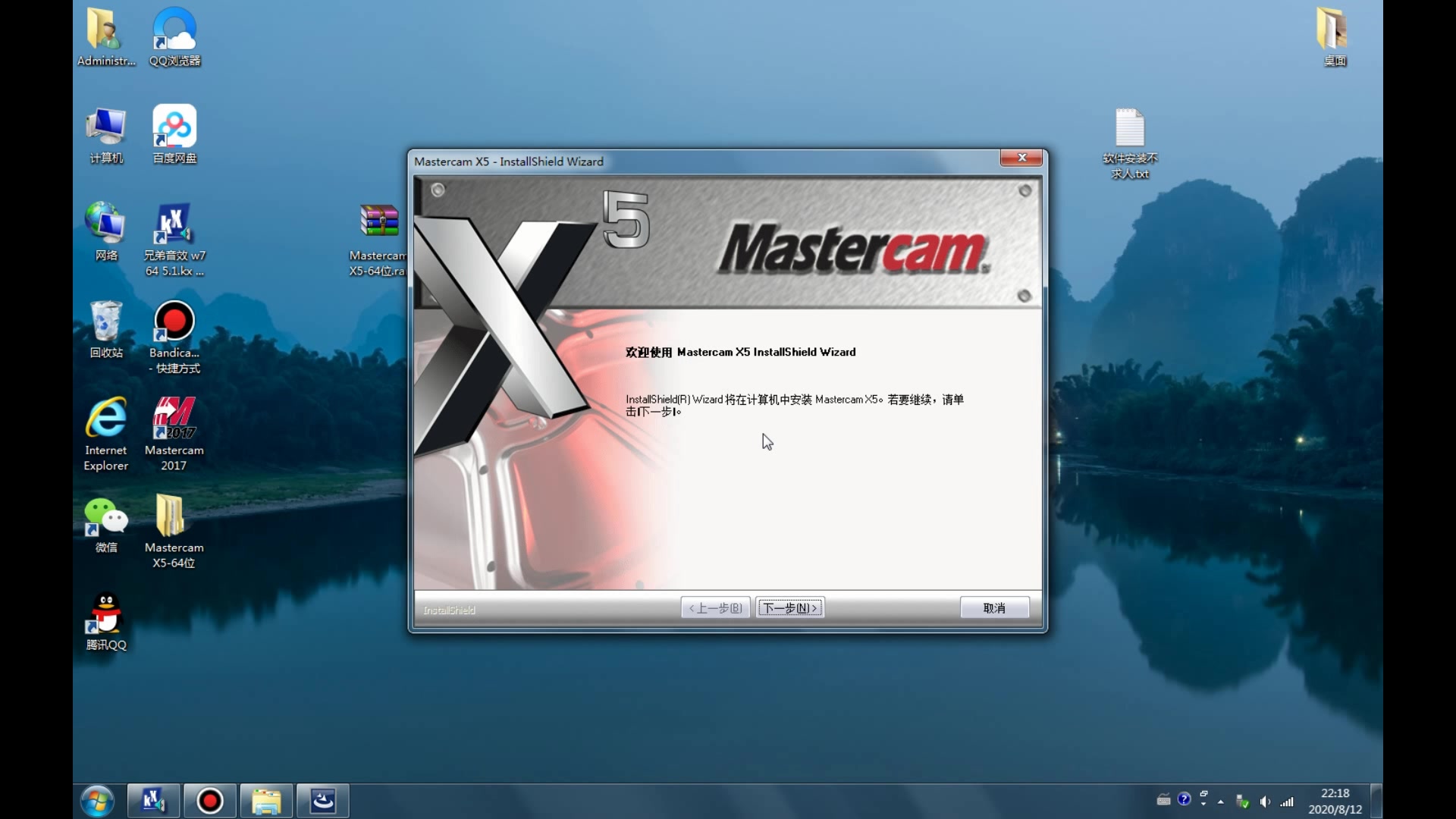
Task: Show hidden tray icons arrow
Action: [1221, 802]
